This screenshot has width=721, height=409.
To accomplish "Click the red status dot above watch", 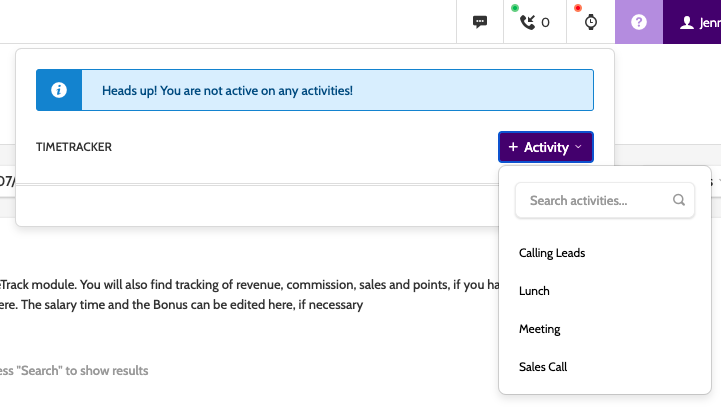I will point(578,8).
